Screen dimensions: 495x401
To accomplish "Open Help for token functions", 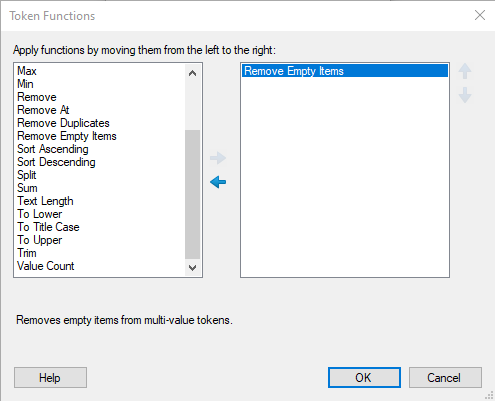I will [x=50, y=378].
